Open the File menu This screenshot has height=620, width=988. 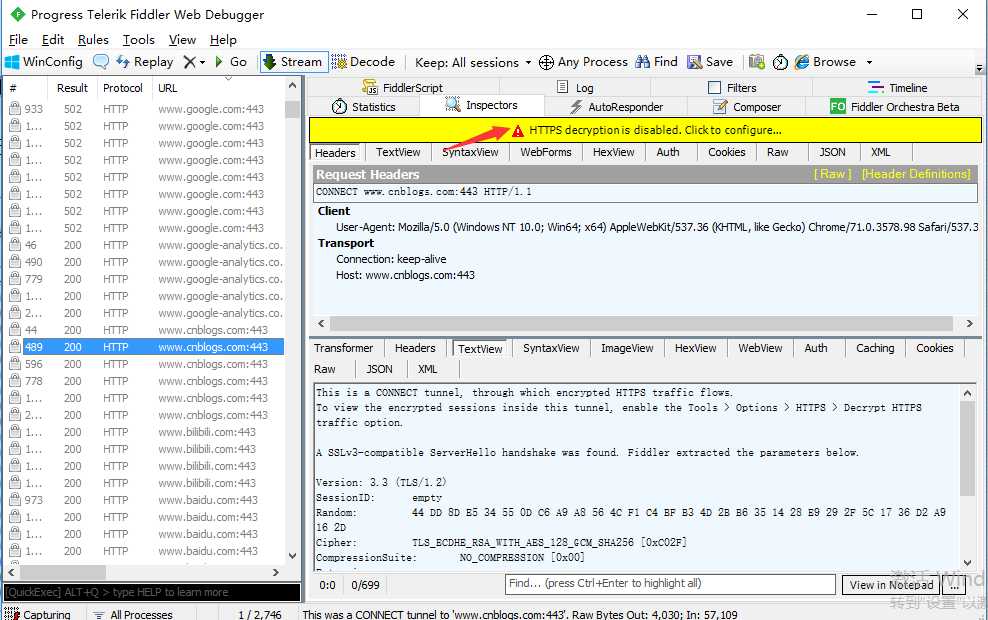(18, 40)
